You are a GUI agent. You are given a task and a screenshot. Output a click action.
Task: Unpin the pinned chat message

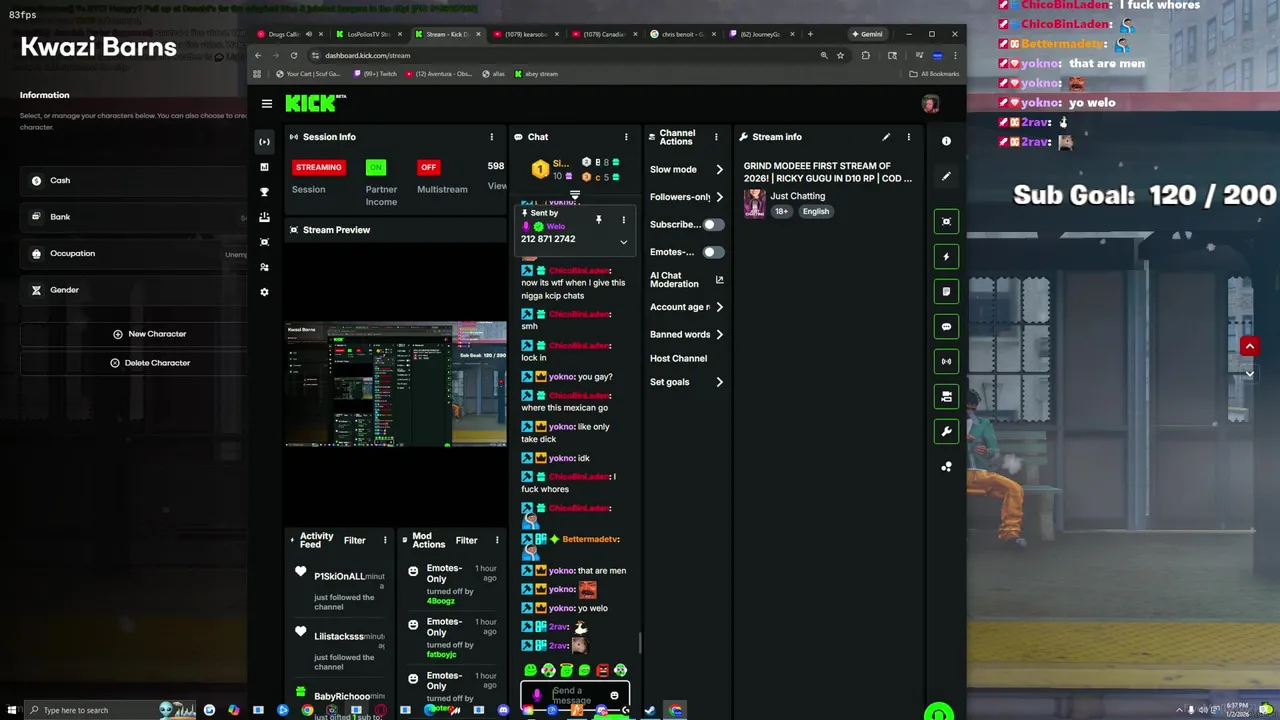(599, 219)
